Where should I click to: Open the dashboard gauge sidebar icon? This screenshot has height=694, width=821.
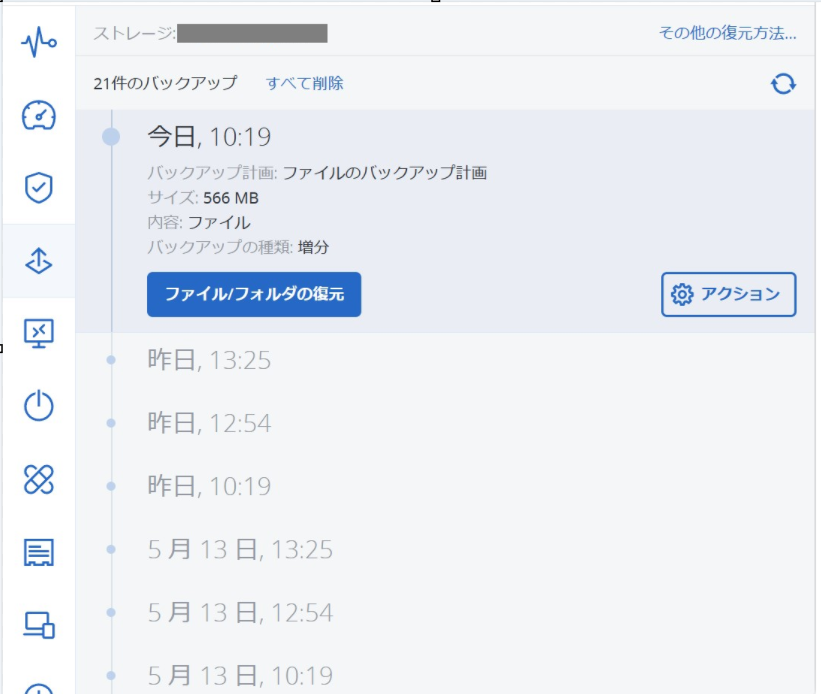point(39,115)
